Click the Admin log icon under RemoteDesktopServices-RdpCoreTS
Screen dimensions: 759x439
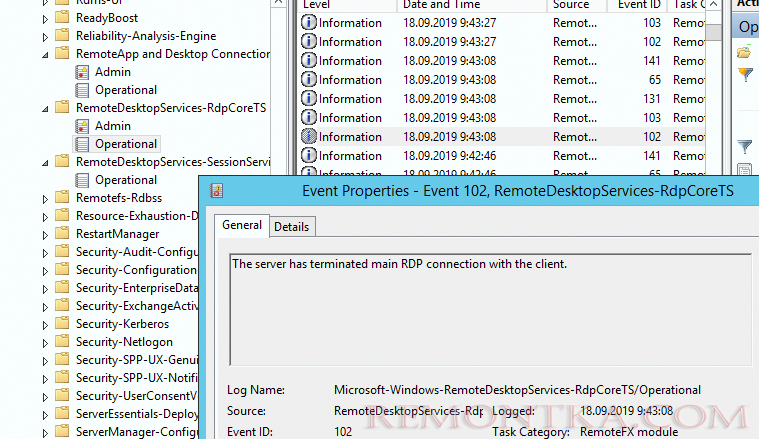82,126
